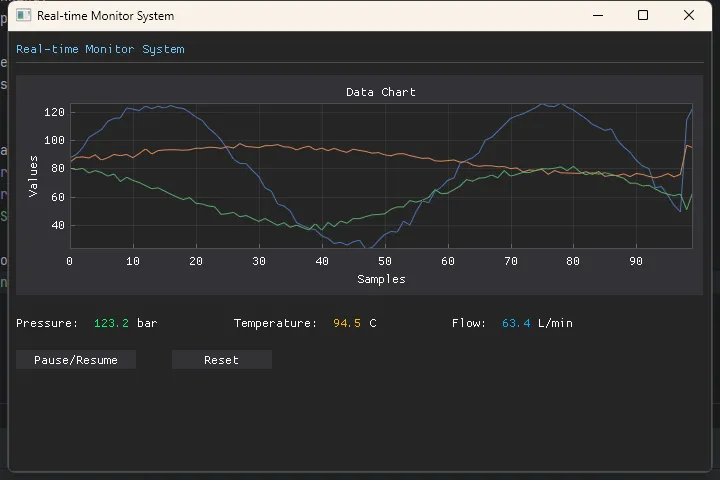This screenshot has height=480, width=720.
Task: Click the Samples axis label
Action: pyautogui.click(x=381, y=279)
